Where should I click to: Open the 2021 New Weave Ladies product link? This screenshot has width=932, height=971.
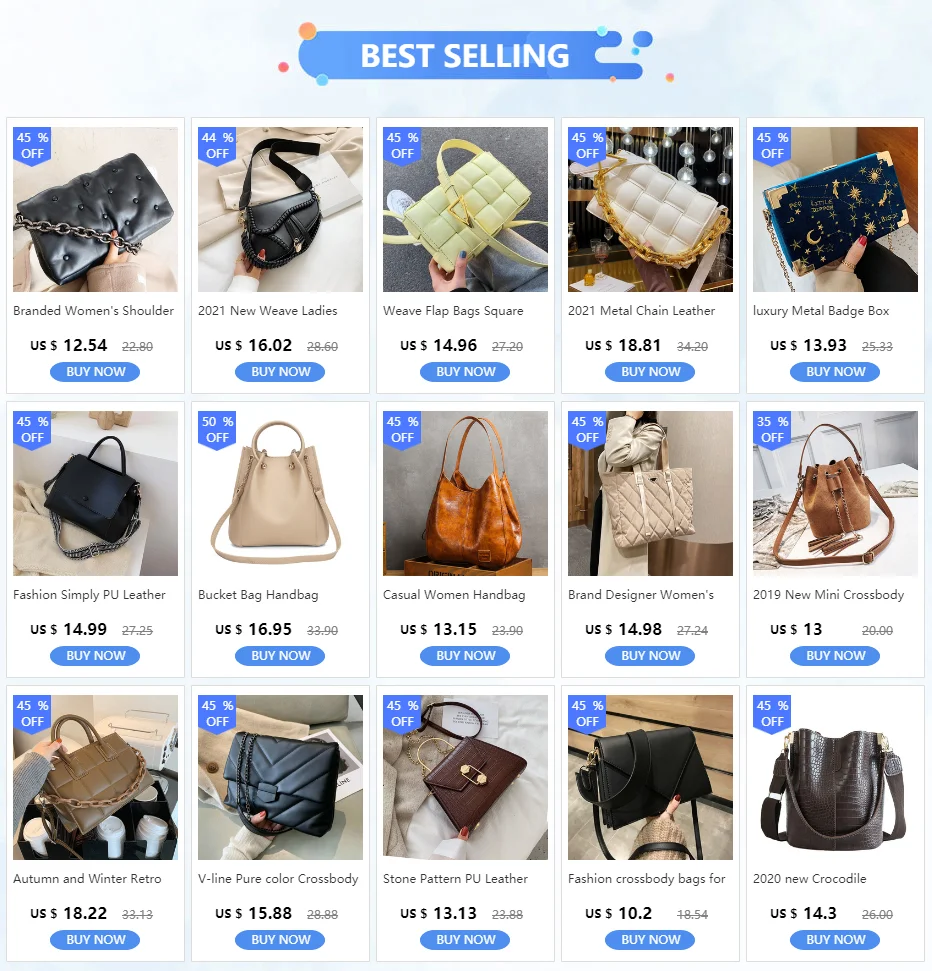pyautogui.click(x=268, y=311)
